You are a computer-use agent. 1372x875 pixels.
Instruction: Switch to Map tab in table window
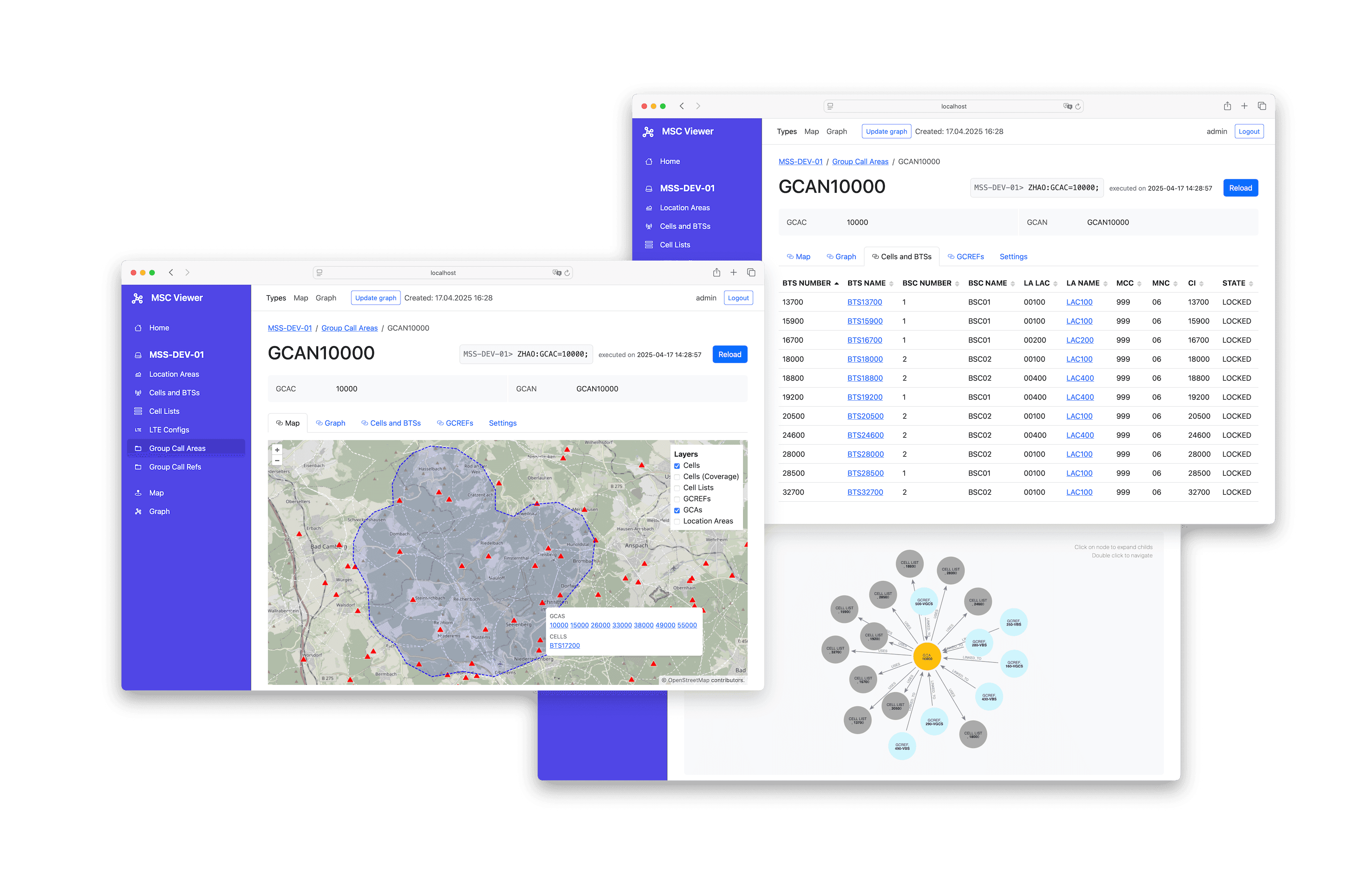coord(798,256)
